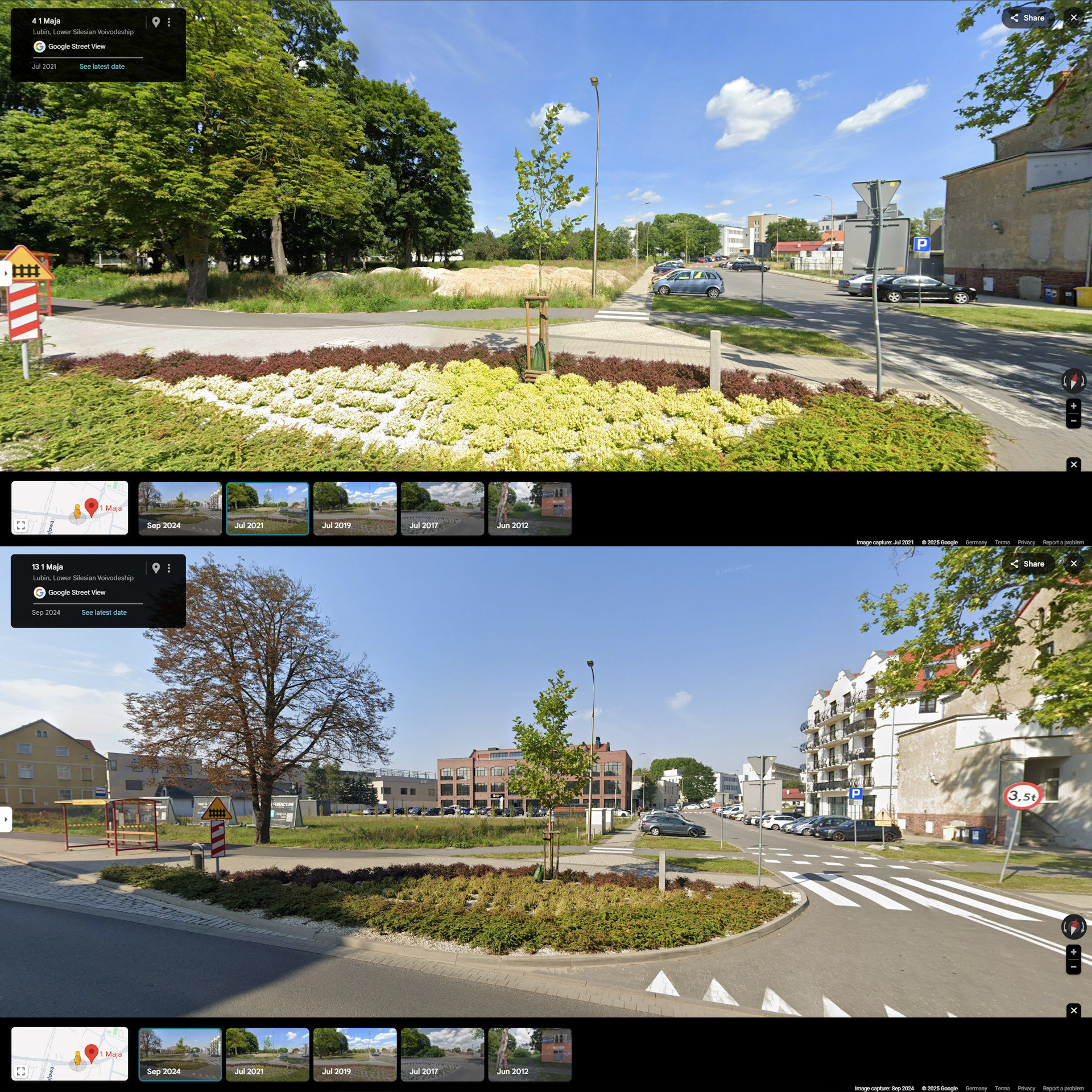The height and width of the screenshot is (1092, 1092).
Task: Click compass in bottom Street View panel
Action: click(x=1073, y=926)
